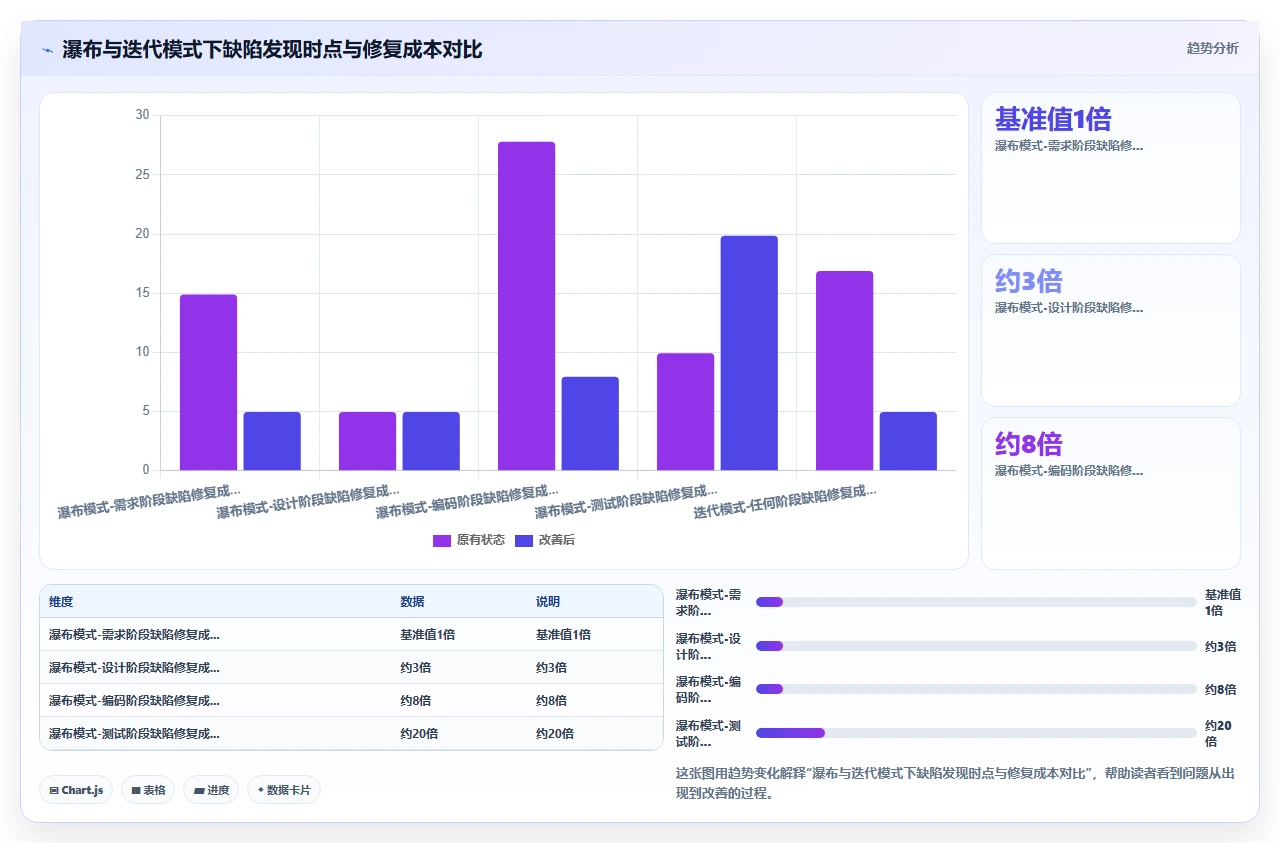Viewport: 1280px width, 843px height.
Task: Click the 瀑布模式-需求阶… progress bar
Action: click(x=976, y=602)
